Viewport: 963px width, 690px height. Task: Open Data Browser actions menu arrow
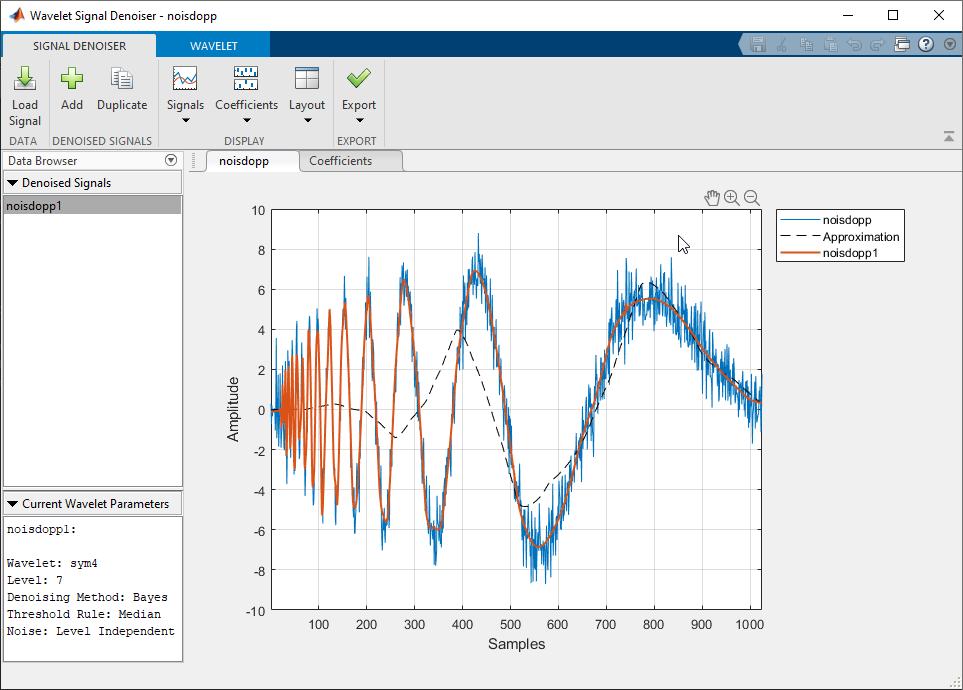(x=171, y=160)
